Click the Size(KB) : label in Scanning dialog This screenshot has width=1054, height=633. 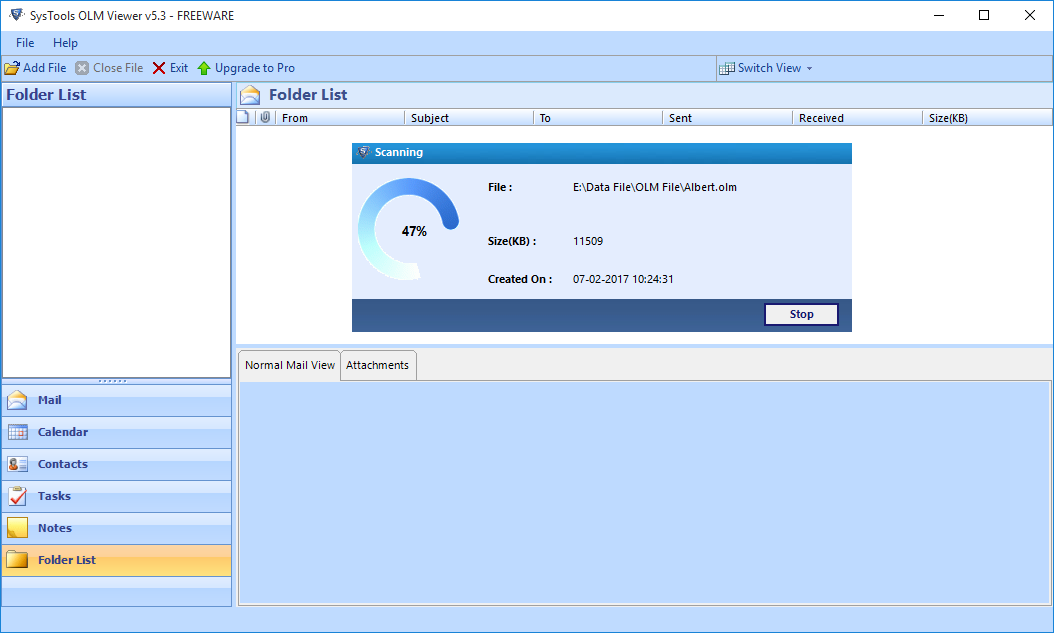coord(512,241)
